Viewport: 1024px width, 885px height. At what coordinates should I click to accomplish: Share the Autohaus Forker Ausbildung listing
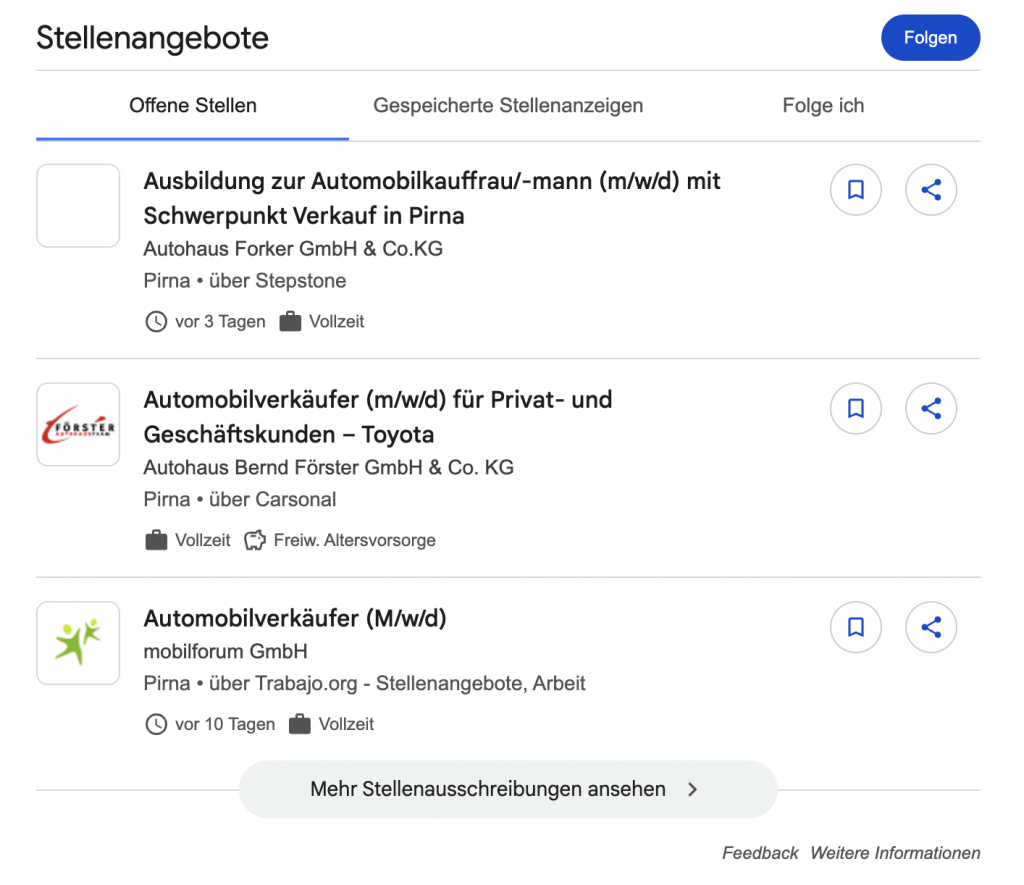pos(931,190)
